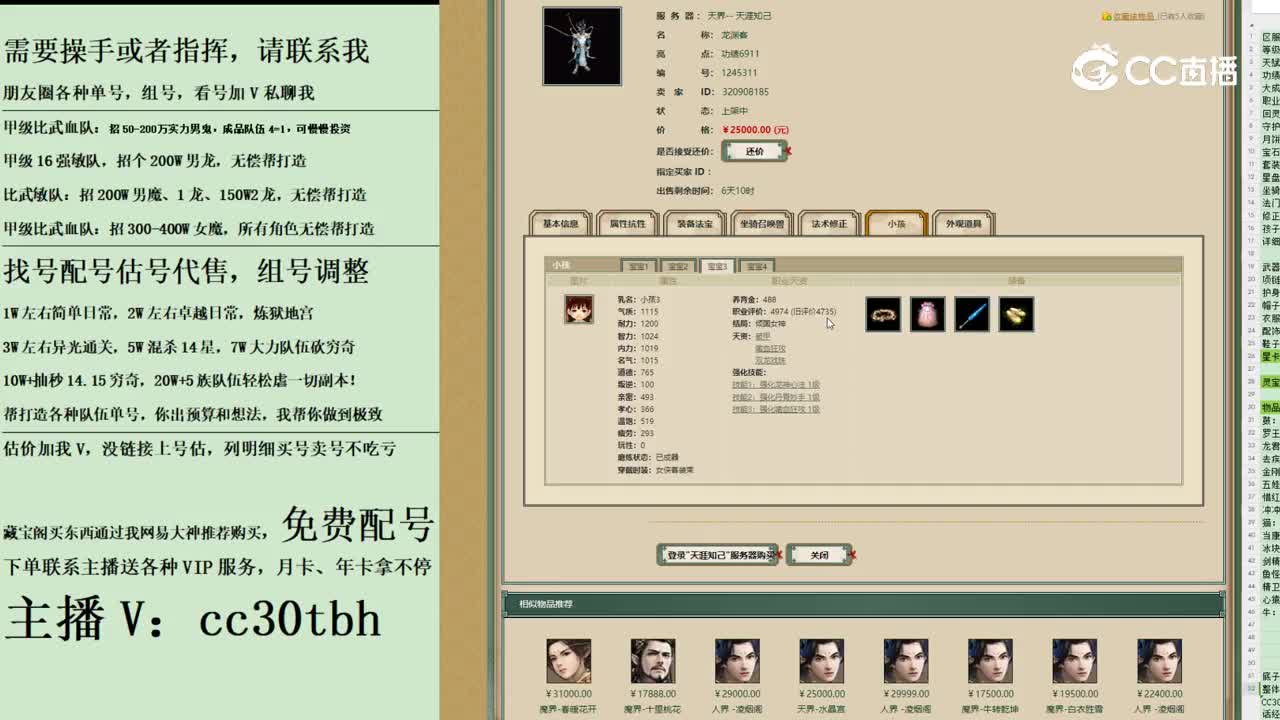The image size is (1280, 720).
Task: Open 技能2 强化丹青妙手 skill link
Action: [776, 397]
